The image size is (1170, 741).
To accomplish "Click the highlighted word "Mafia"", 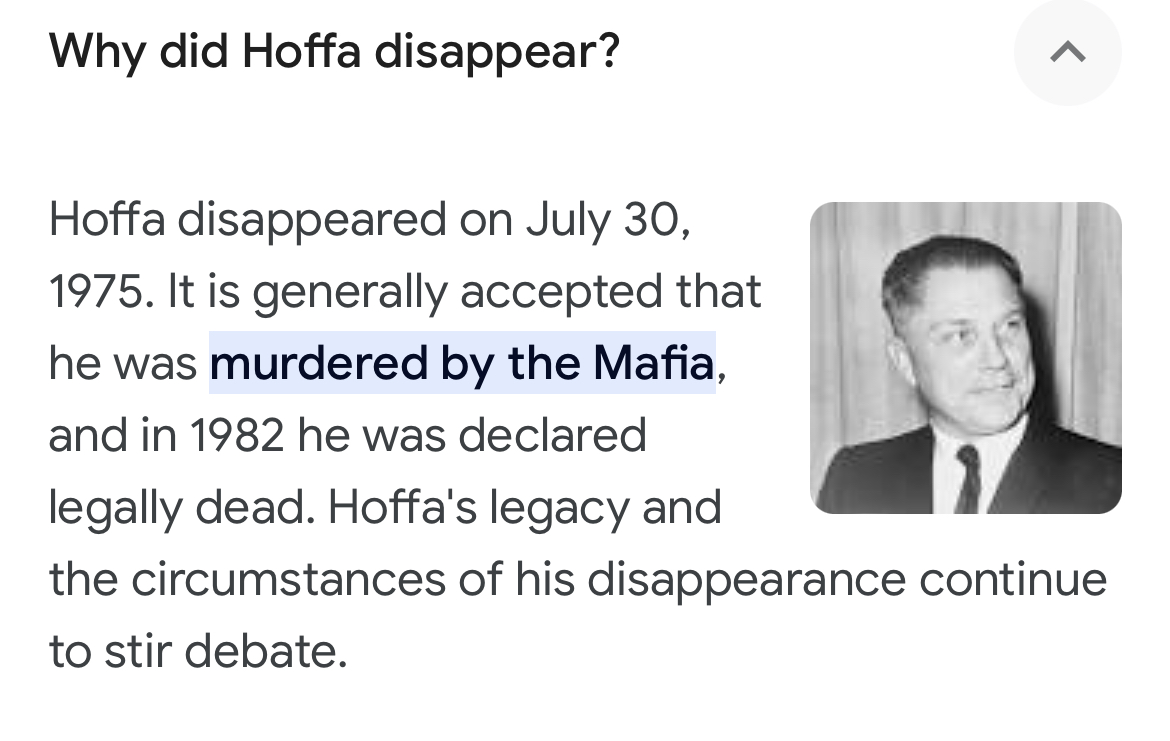I will click(654, 363).
